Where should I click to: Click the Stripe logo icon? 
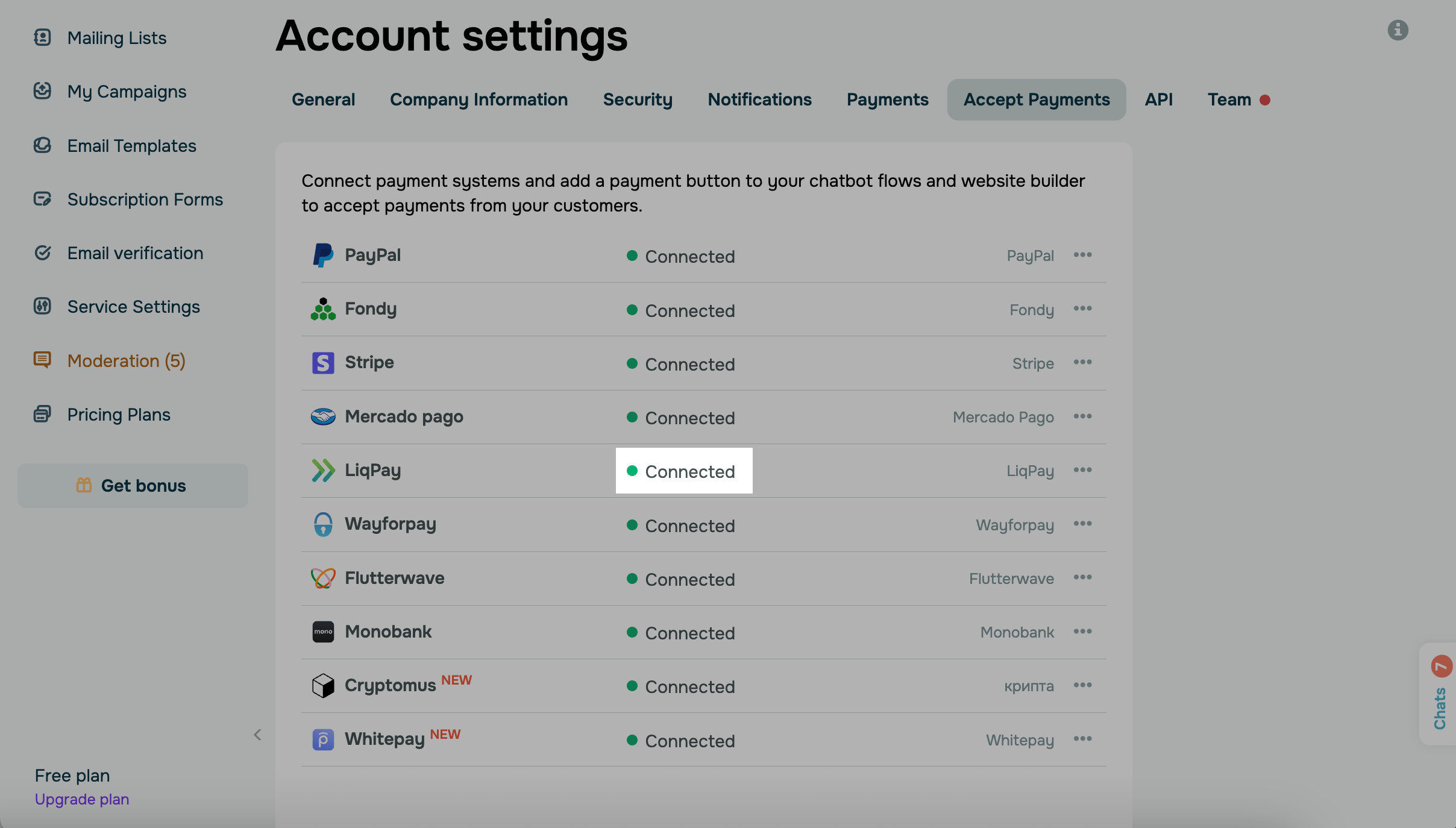pyautogui.click(x=323, y=363)
